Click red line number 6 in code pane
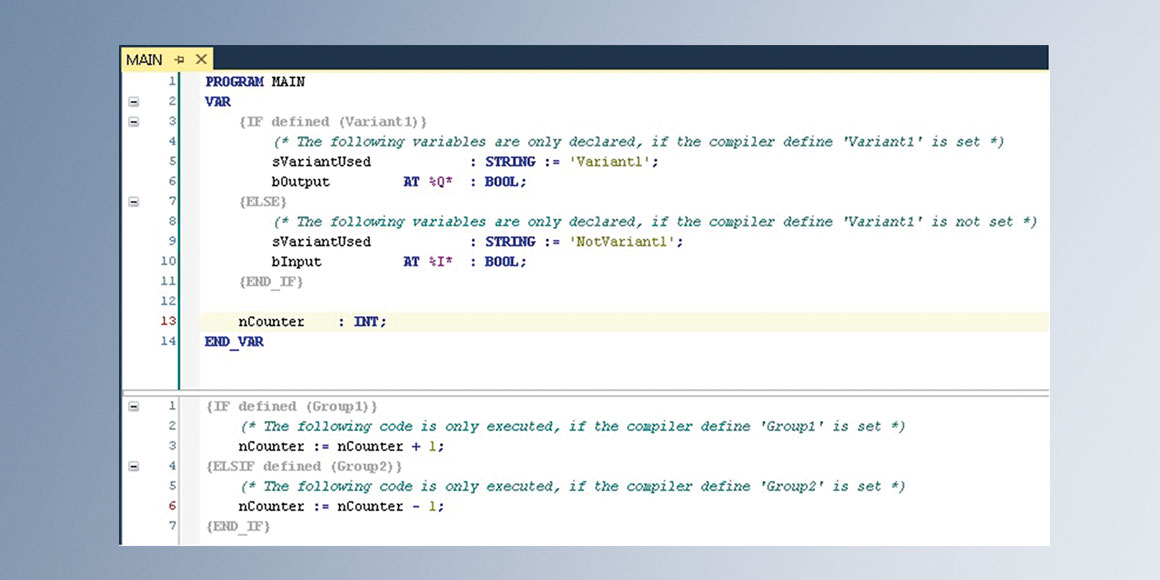The width and height of the screenshot is (1160, 580). pos(172,507)
